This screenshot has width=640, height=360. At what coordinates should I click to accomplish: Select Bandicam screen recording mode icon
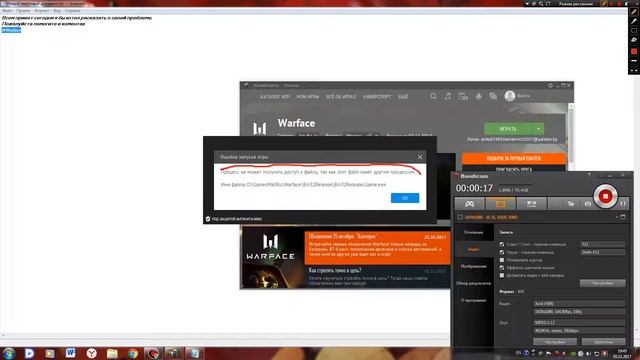click(x=500, y=204)
